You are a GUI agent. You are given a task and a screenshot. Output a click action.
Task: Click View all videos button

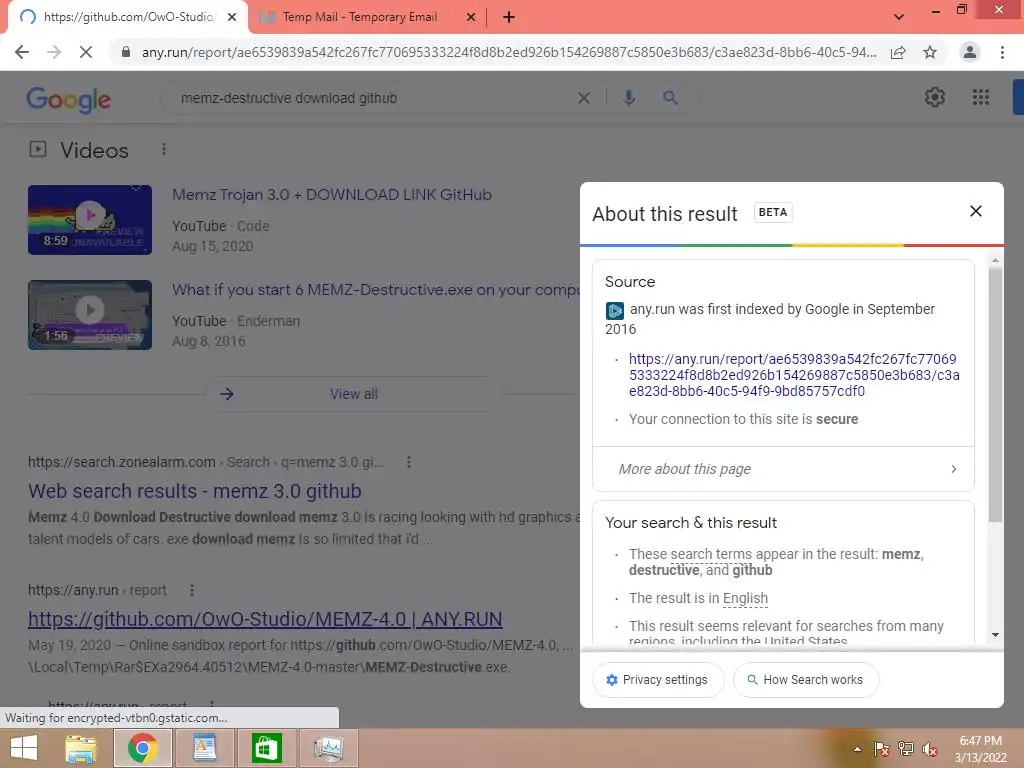coord(353,394)
